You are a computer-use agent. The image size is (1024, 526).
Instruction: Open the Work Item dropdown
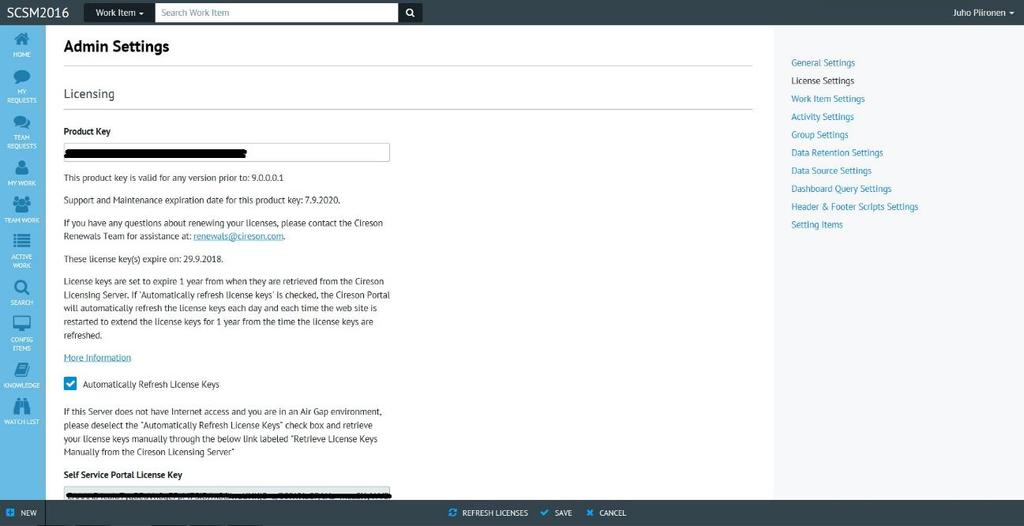click(x=119, y=12)
